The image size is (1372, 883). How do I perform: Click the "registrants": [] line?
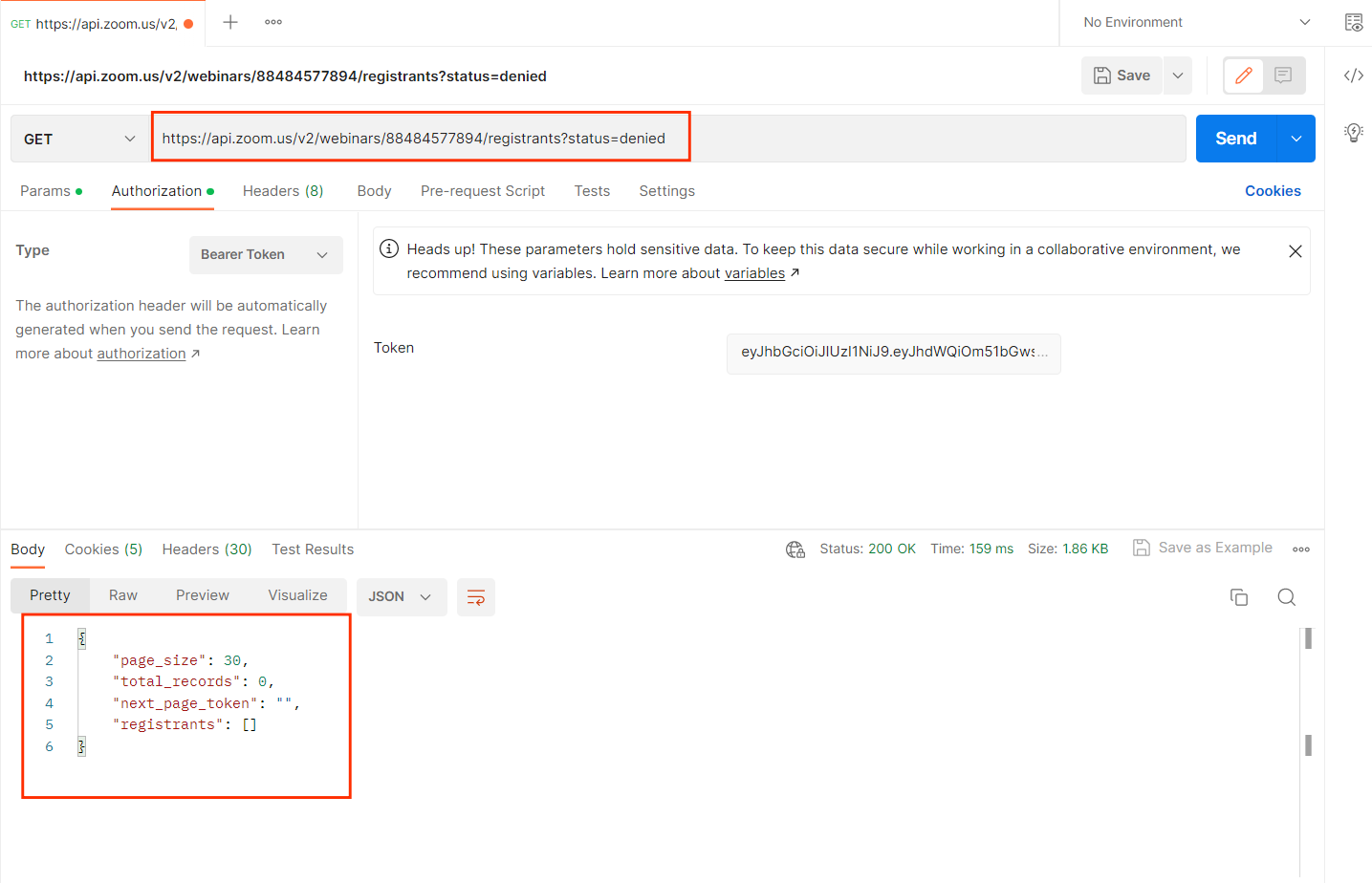pos(185,724)
